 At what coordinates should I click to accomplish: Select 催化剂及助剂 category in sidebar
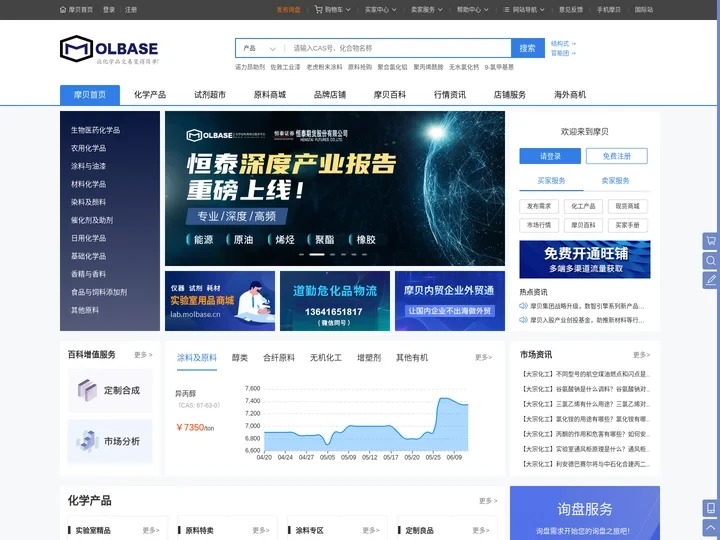(x=92, y=220)
